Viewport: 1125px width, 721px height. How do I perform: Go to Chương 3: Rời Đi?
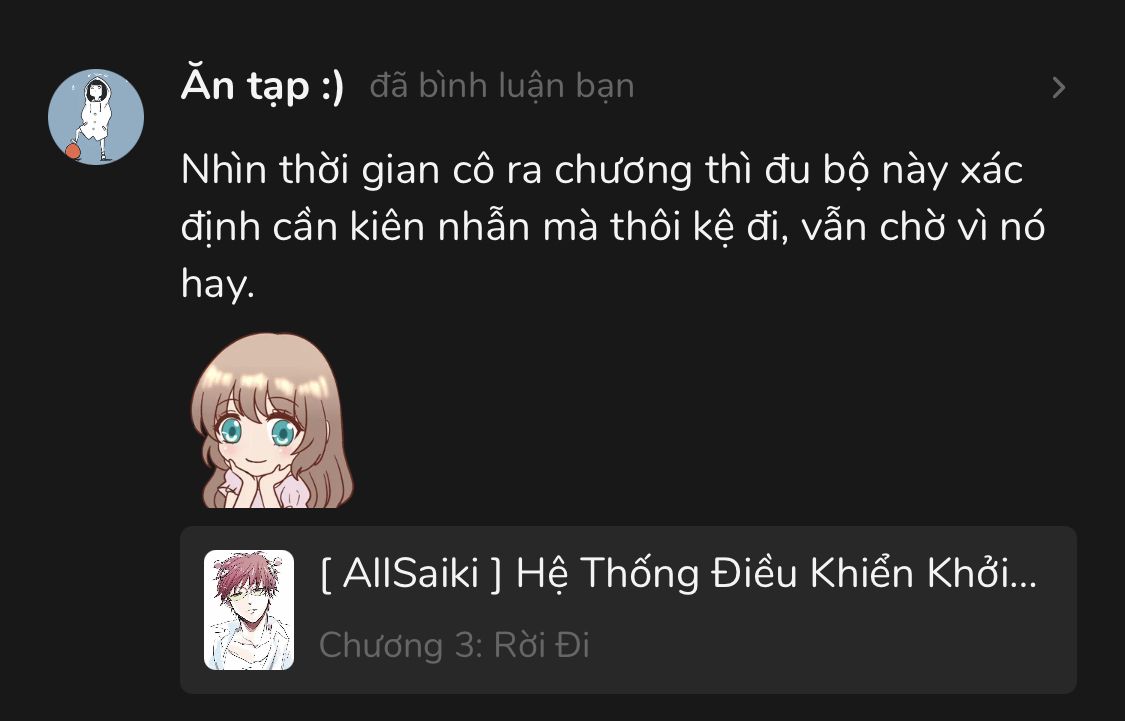pyautogui.click(x=454, y=645)
